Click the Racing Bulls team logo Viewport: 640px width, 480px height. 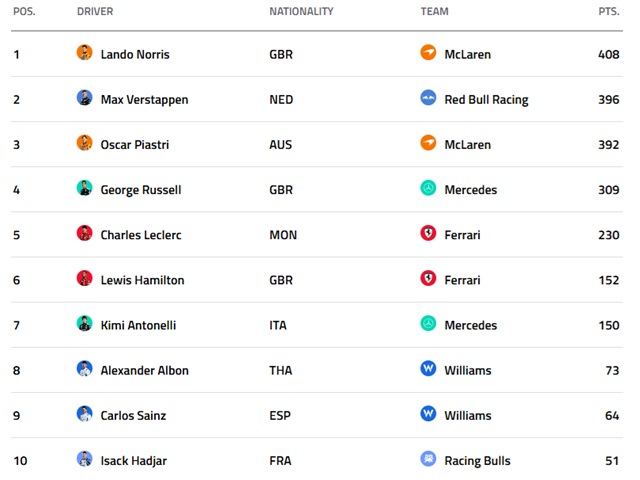[x=428, y=459]
